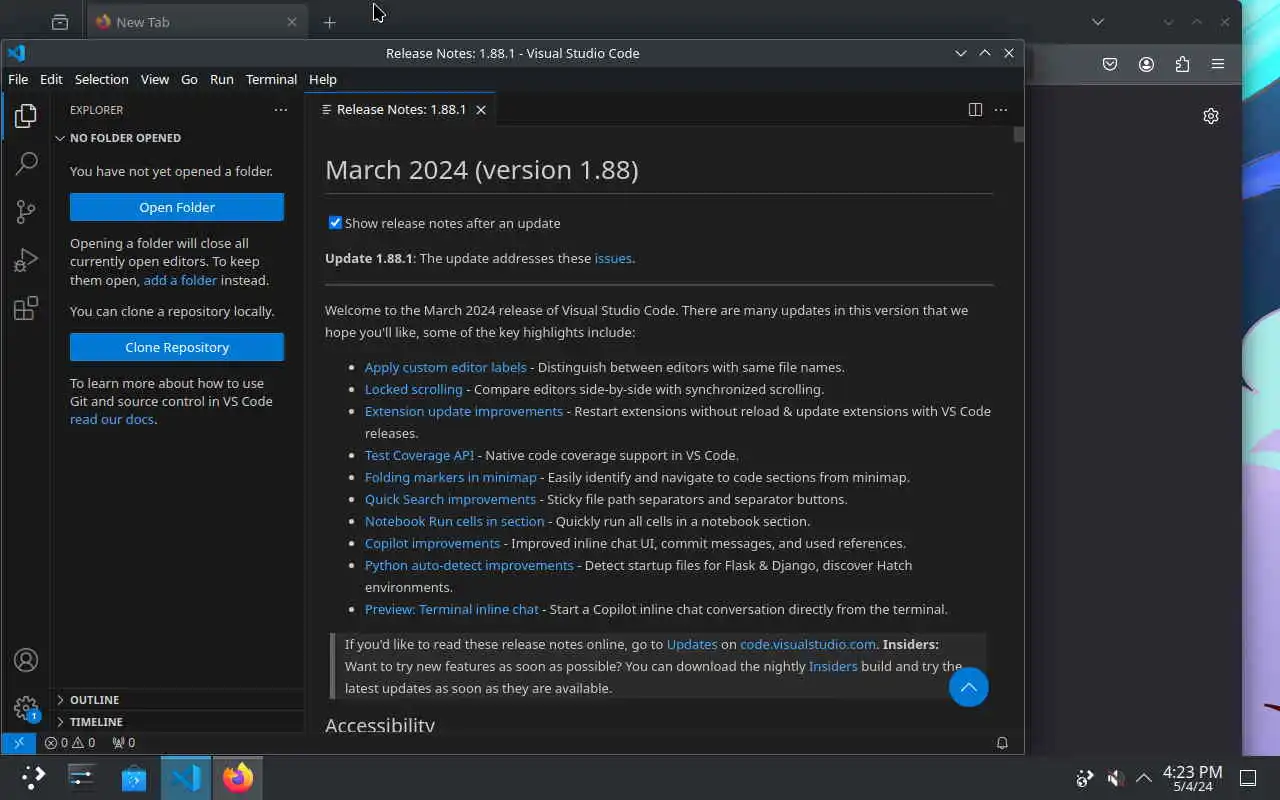Screen dimensions: 1280x800
Task: Open new tab page settings gear in Firefox
Action: [1211, 116]
